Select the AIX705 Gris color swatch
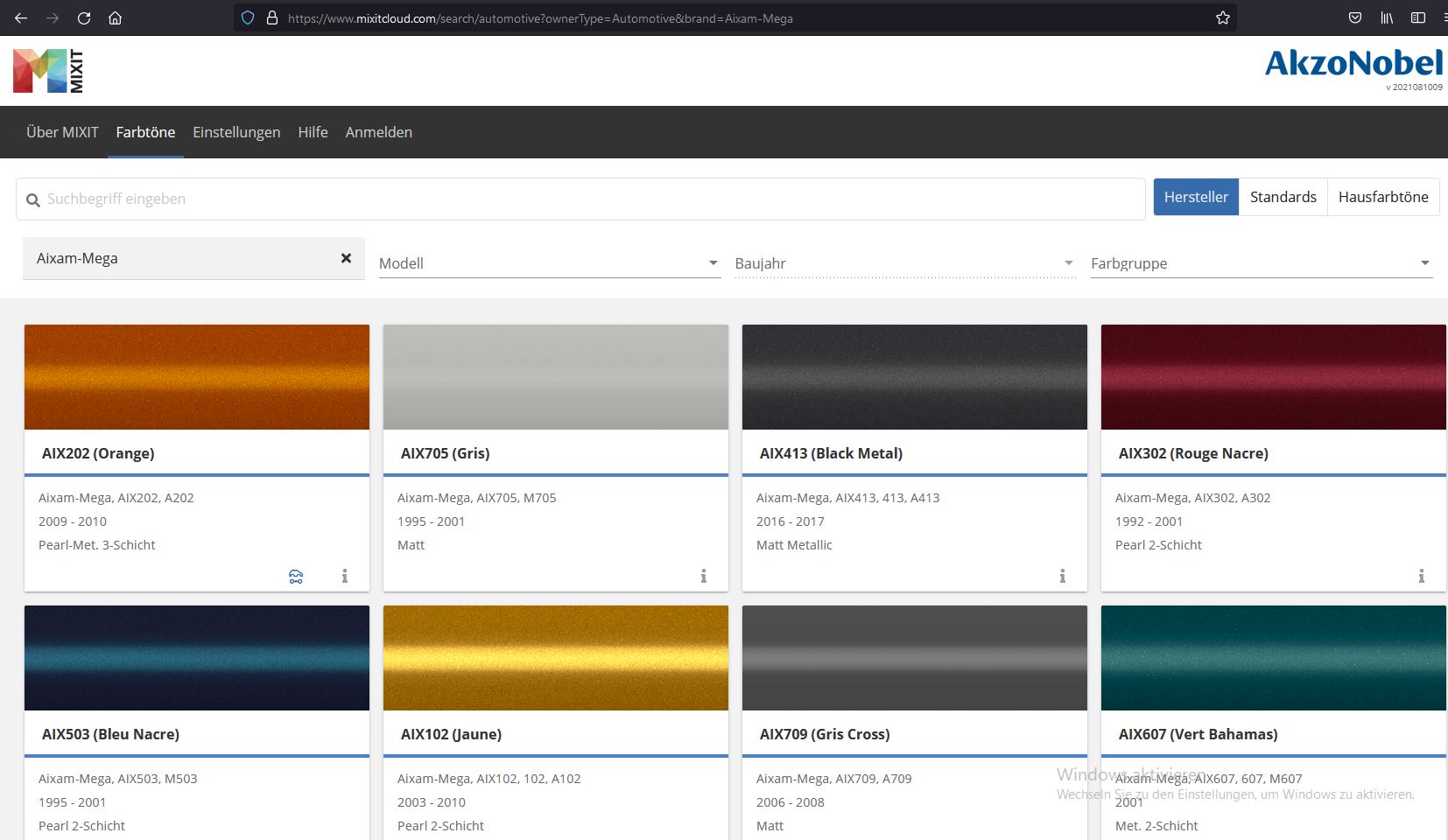Screen dimensions: 1448x840 (x=556, y=377)
